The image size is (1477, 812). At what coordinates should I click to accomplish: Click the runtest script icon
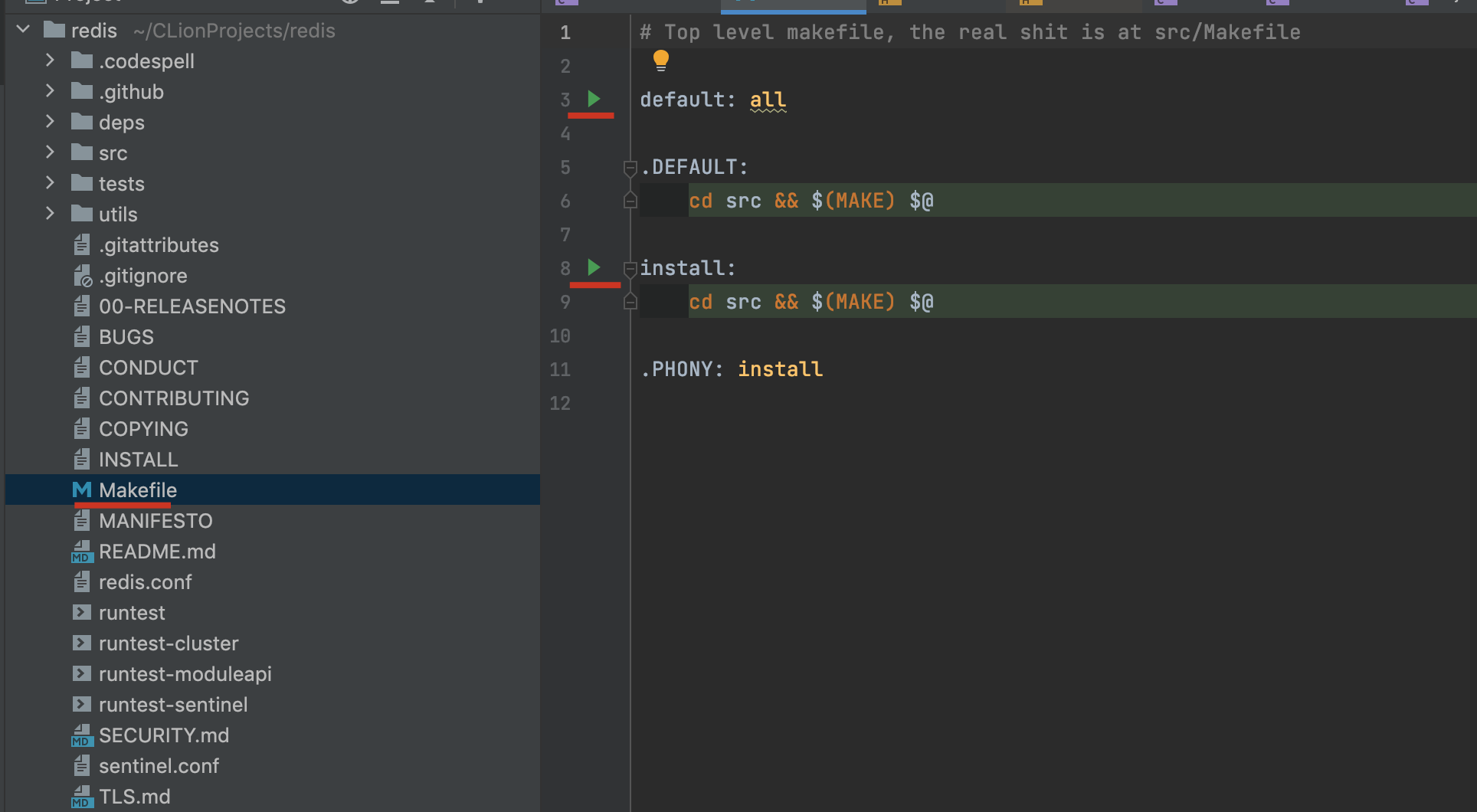(82, 612)
